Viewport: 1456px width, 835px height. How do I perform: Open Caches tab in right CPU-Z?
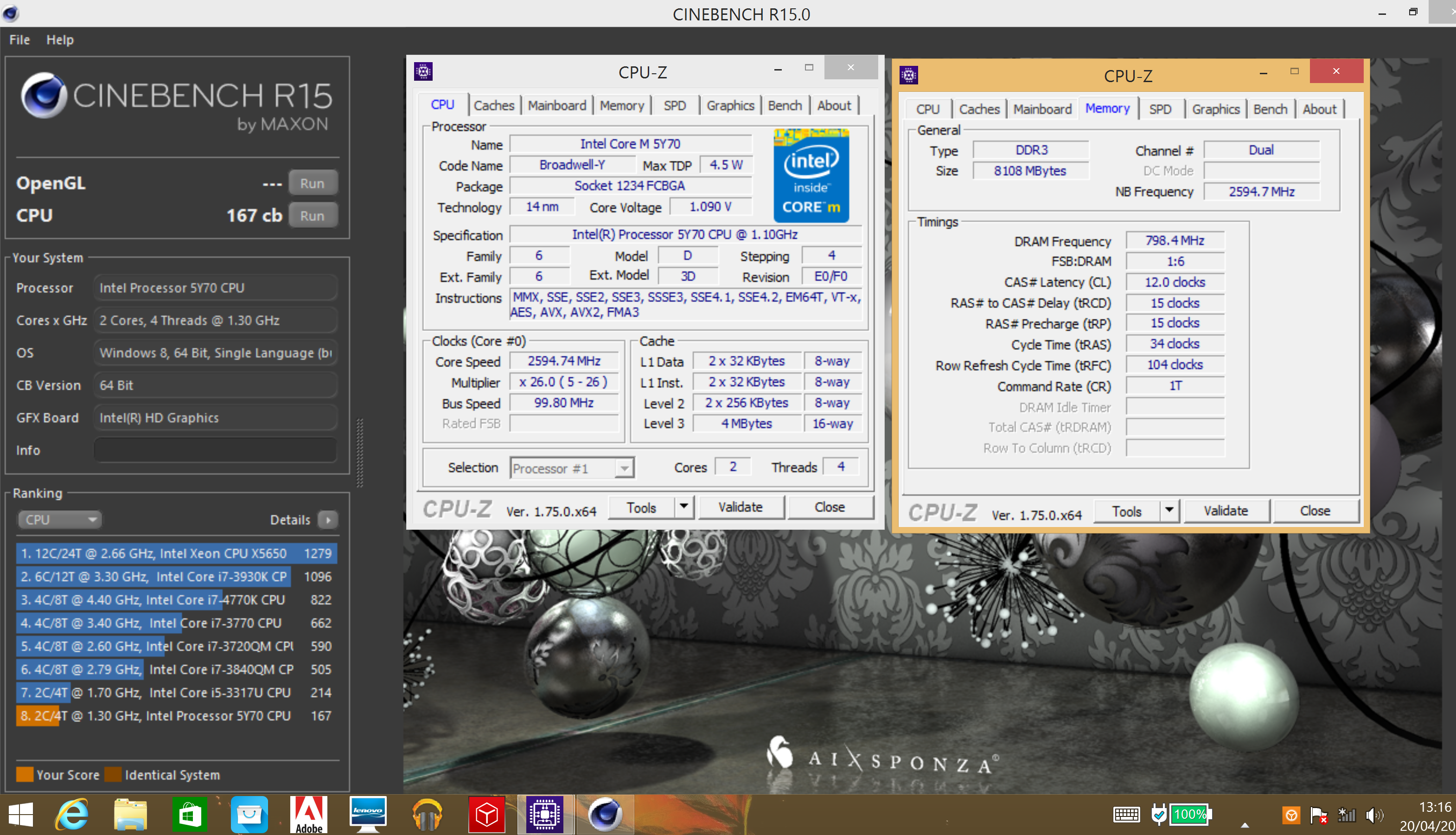[x=979, y=109]
